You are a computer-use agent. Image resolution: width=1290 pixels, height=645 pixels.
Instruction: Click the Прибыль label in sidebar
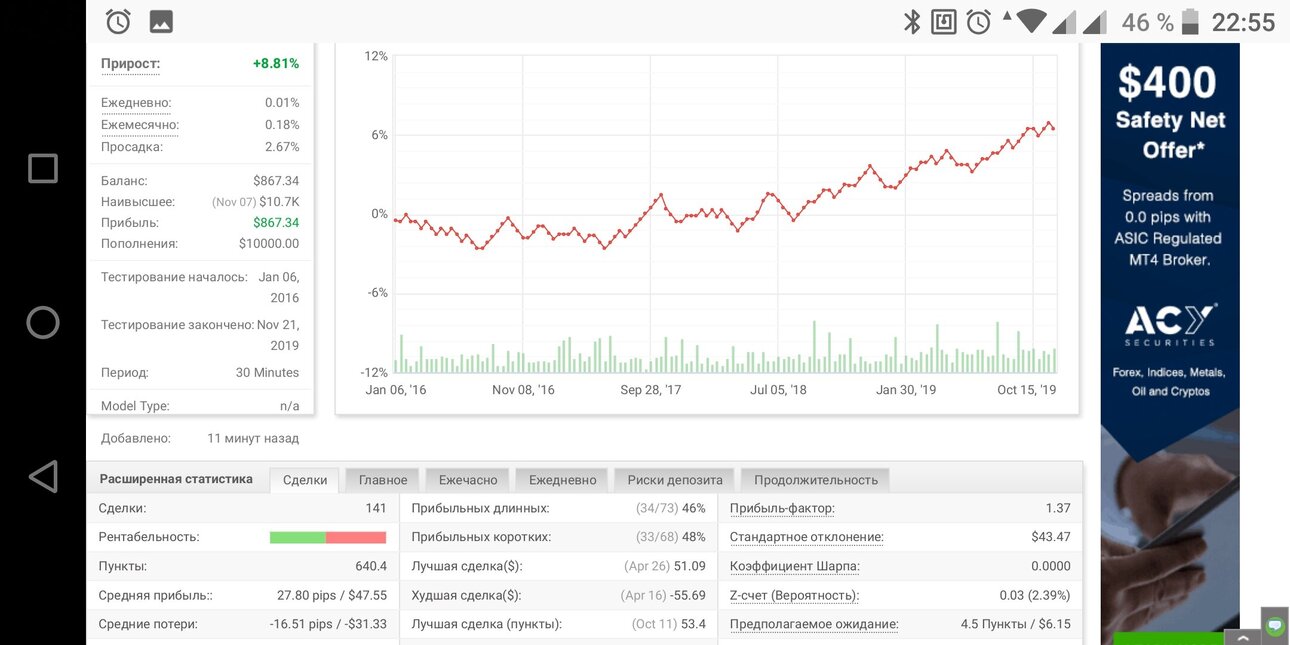[130, 223]
